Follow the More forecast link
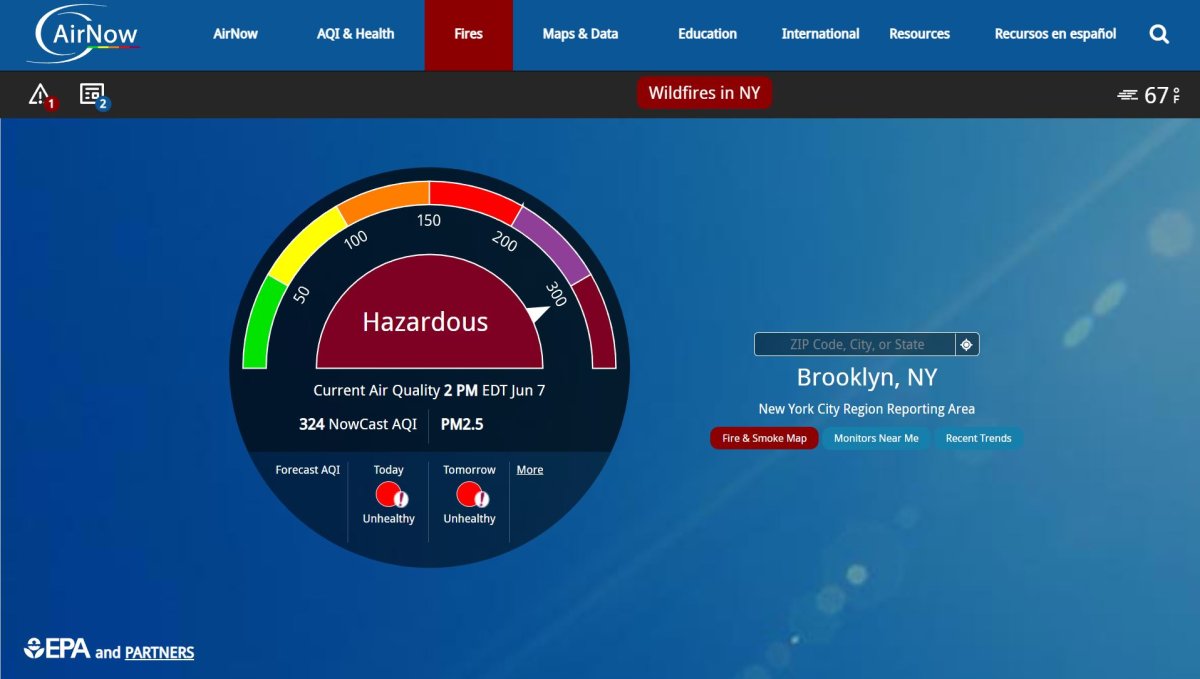1200x679 pixels. click(530, 470)
